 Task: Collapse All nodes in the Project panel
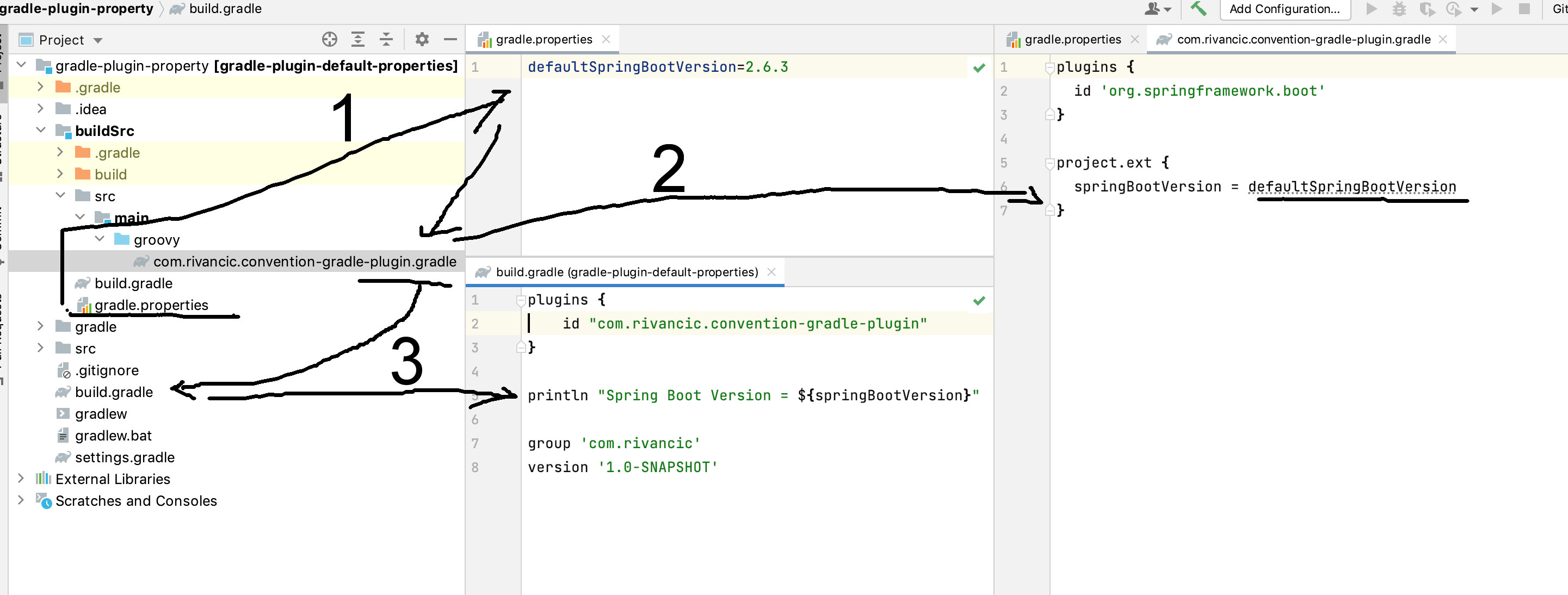386,39
